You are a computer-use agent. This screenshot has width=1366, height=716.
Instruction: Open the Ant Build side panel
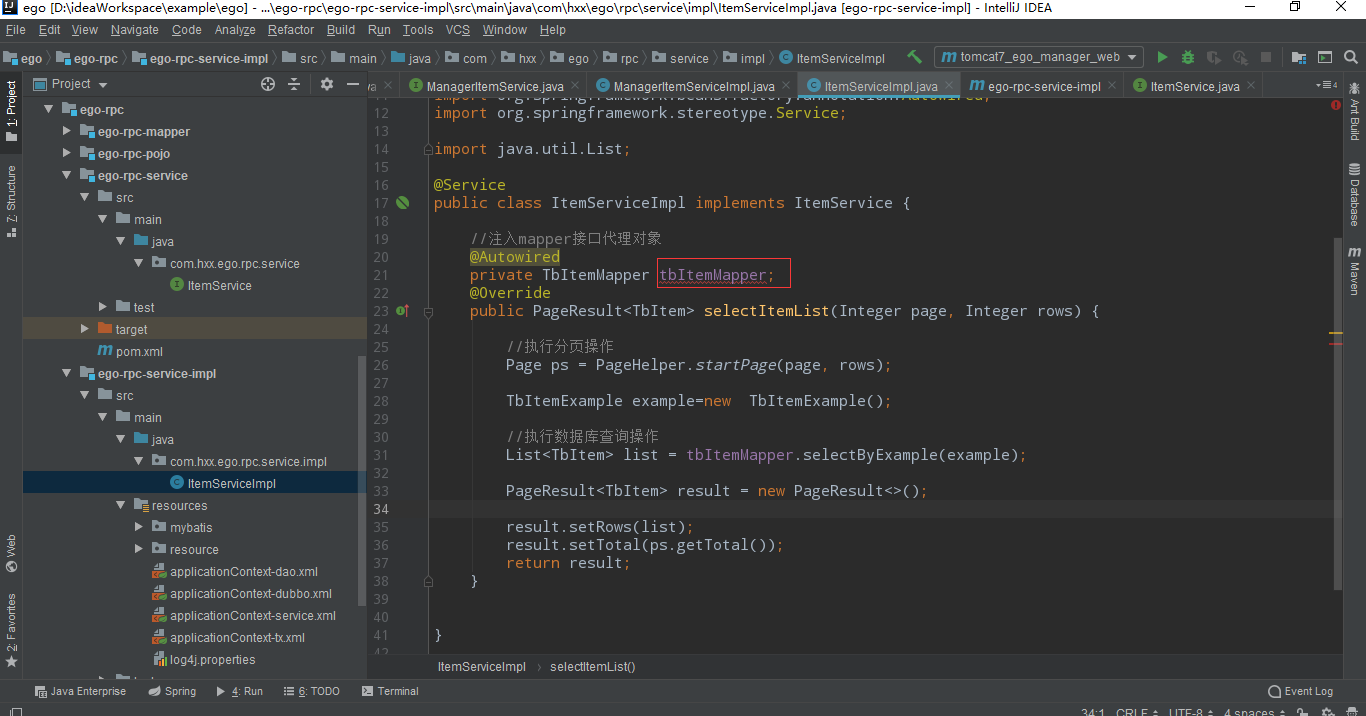1355,113
